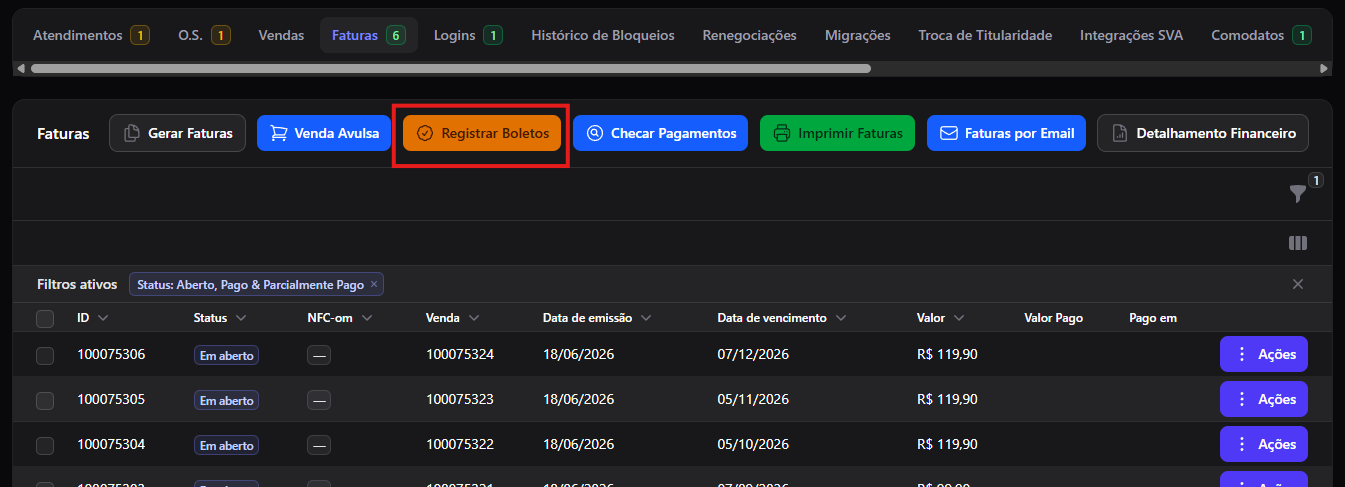Viewport: 1345px width, 487px height.
Task: Click sale number 100075323
Action: coord(460,399)
